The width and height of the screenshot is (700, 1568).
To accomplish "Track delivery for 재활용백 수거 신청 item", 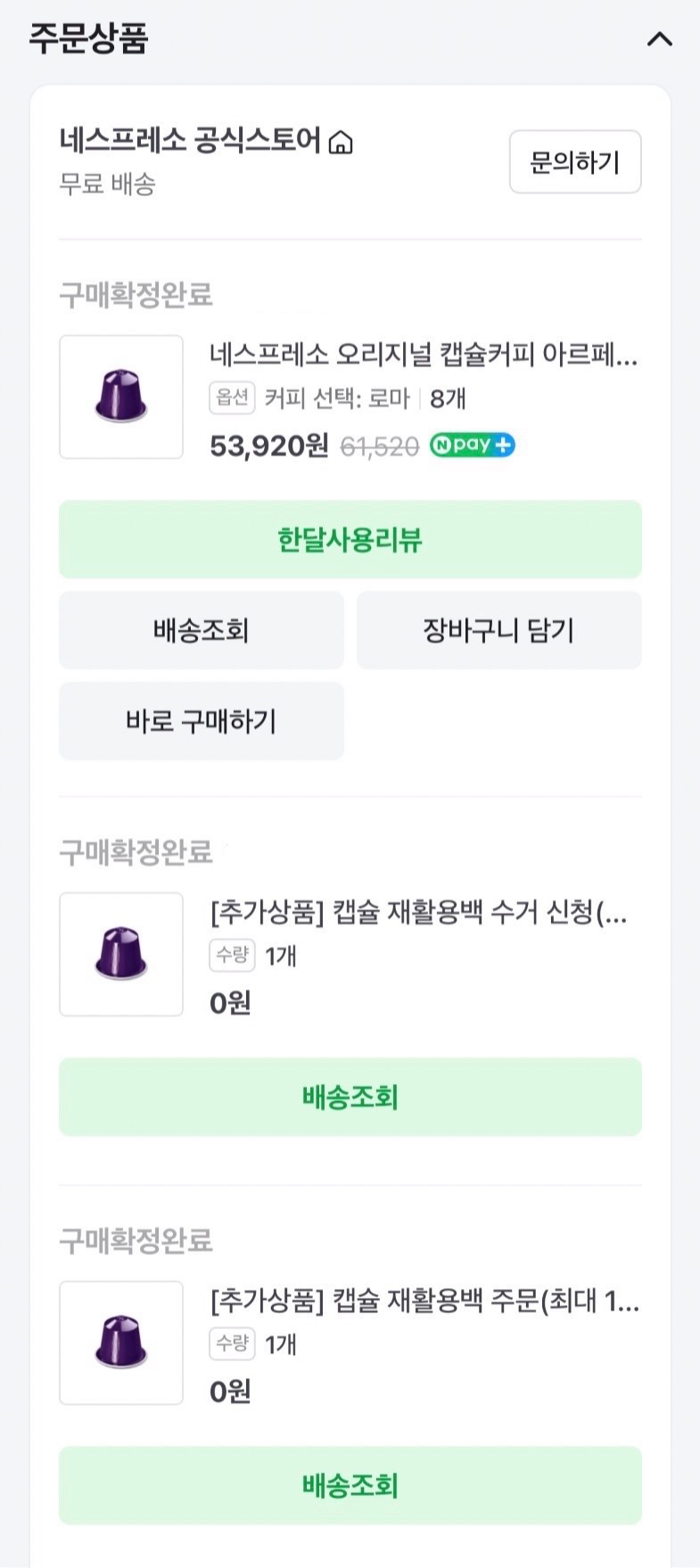I will tap(350, 1096).
